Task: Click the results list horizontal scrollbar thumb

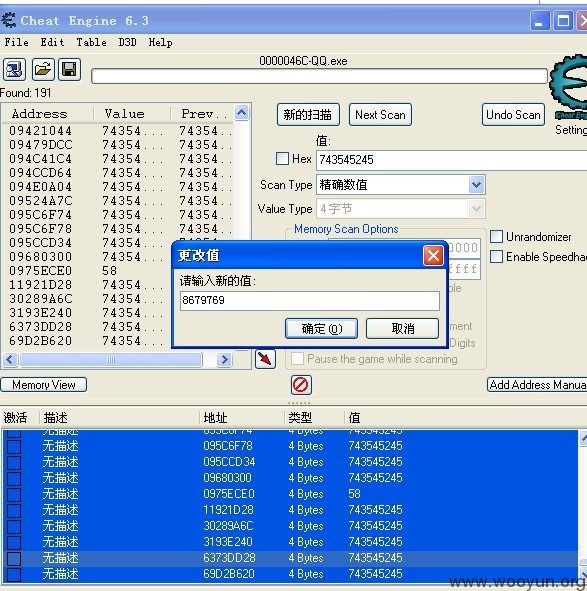Action: click(111, 359)
